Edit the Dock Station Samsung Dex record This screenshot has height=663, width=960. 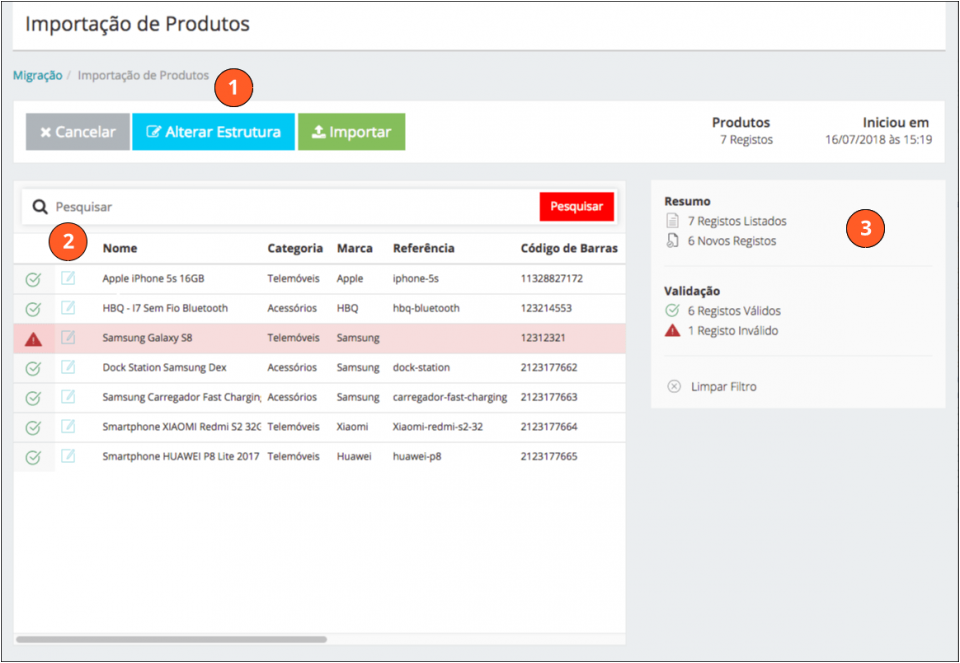[x=68, y=367]
